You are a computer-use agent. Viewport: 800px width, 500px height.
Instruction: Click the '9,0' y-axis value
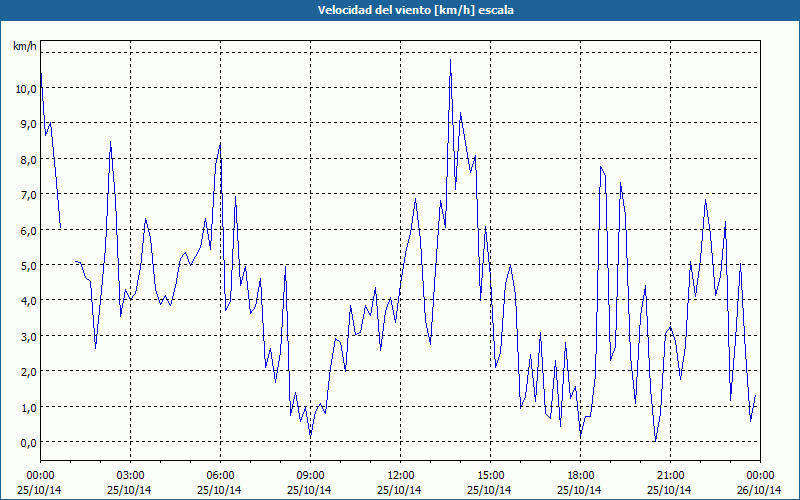[x=28, y=124]
